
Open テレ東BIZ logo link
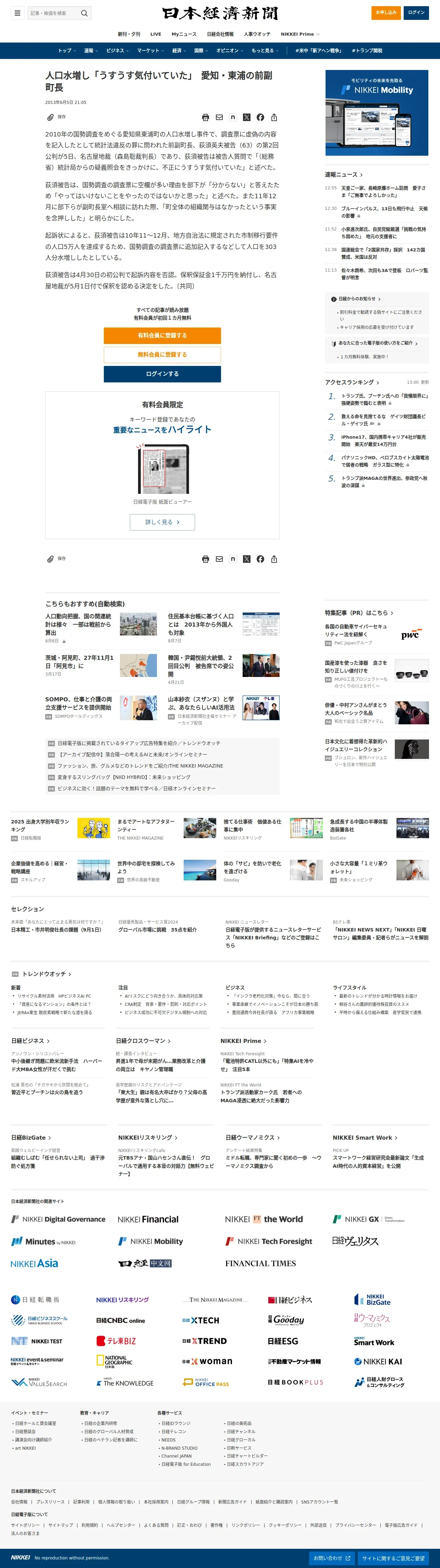(116, 1341)
